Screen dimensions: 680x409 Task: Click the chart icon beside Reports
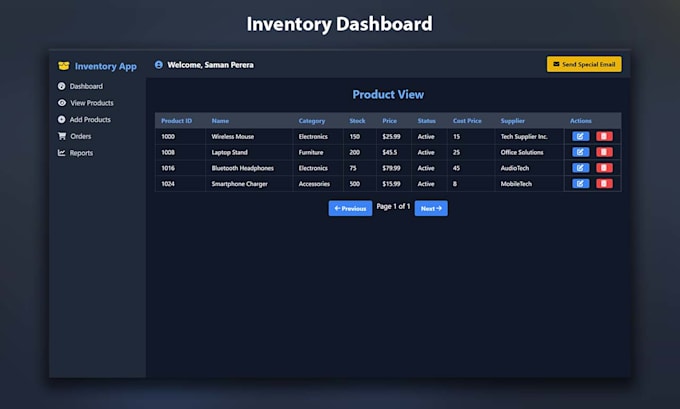[62, 153]
